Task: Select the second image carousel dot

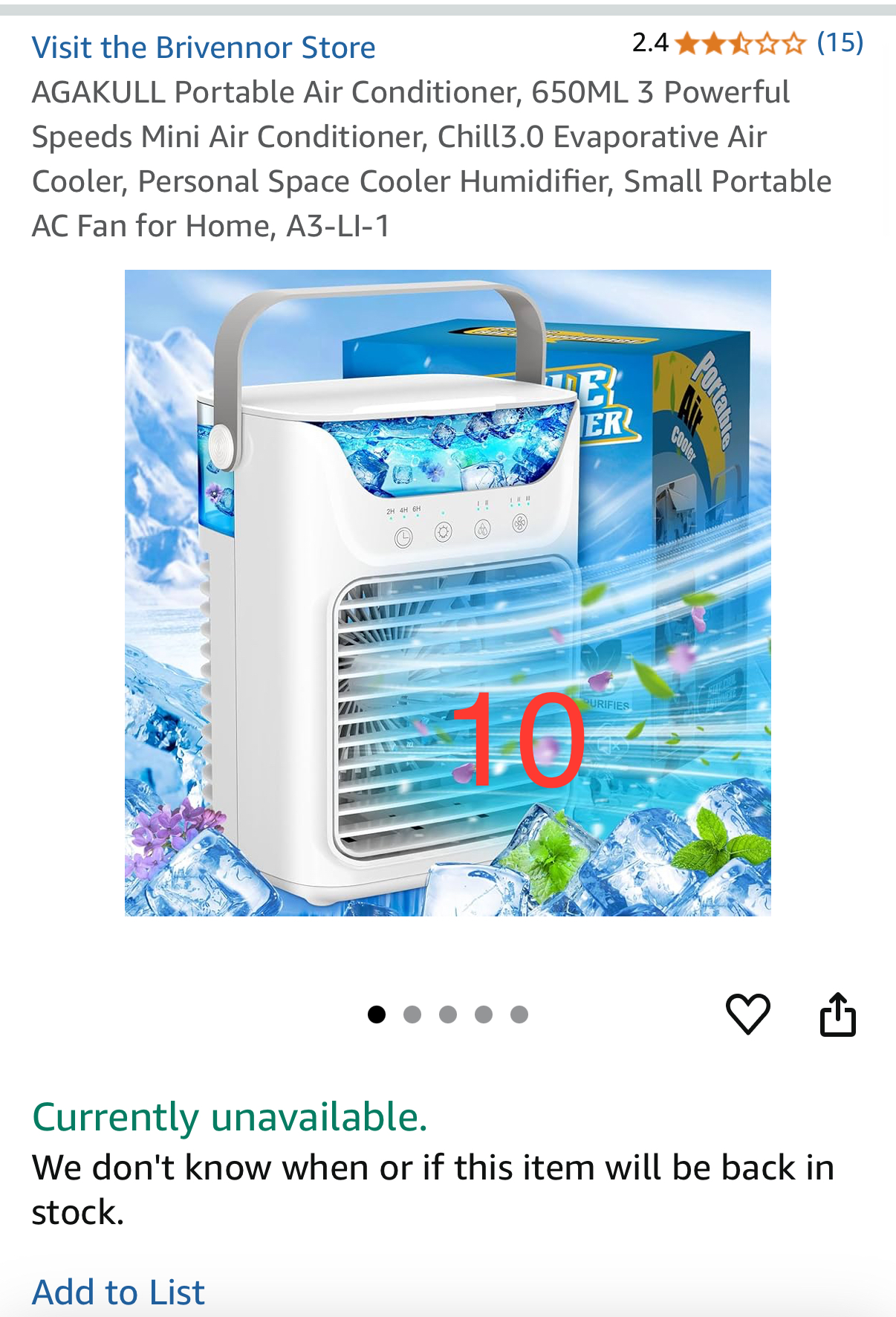Action: tap(412, 1015)
